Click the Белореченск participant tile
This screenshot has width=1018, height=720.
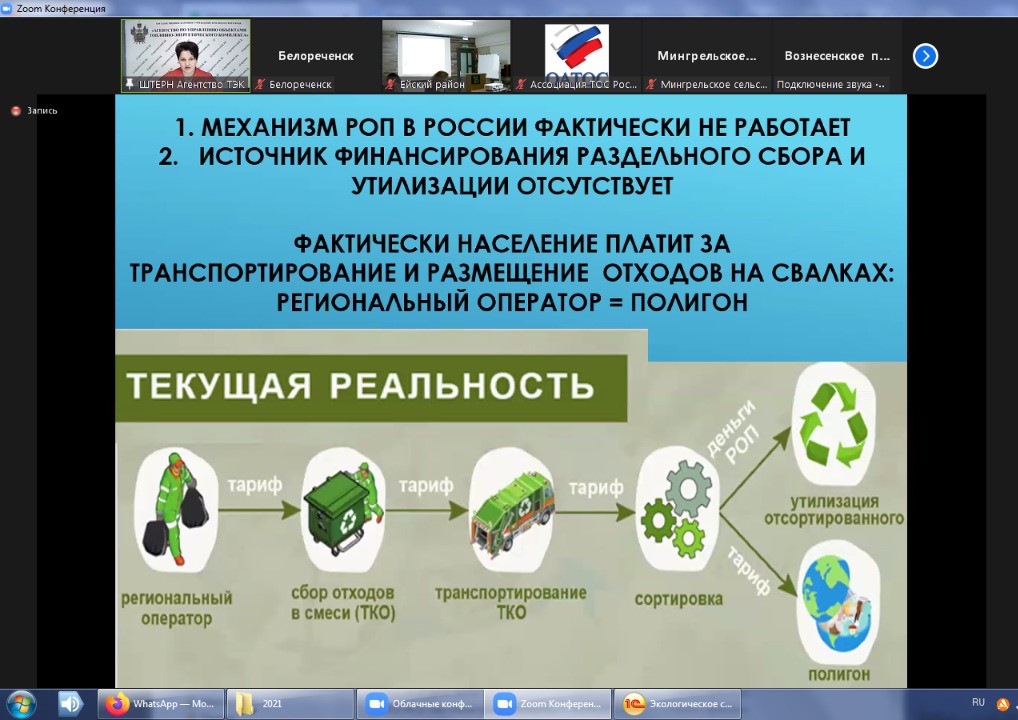[x=315, y=56]
